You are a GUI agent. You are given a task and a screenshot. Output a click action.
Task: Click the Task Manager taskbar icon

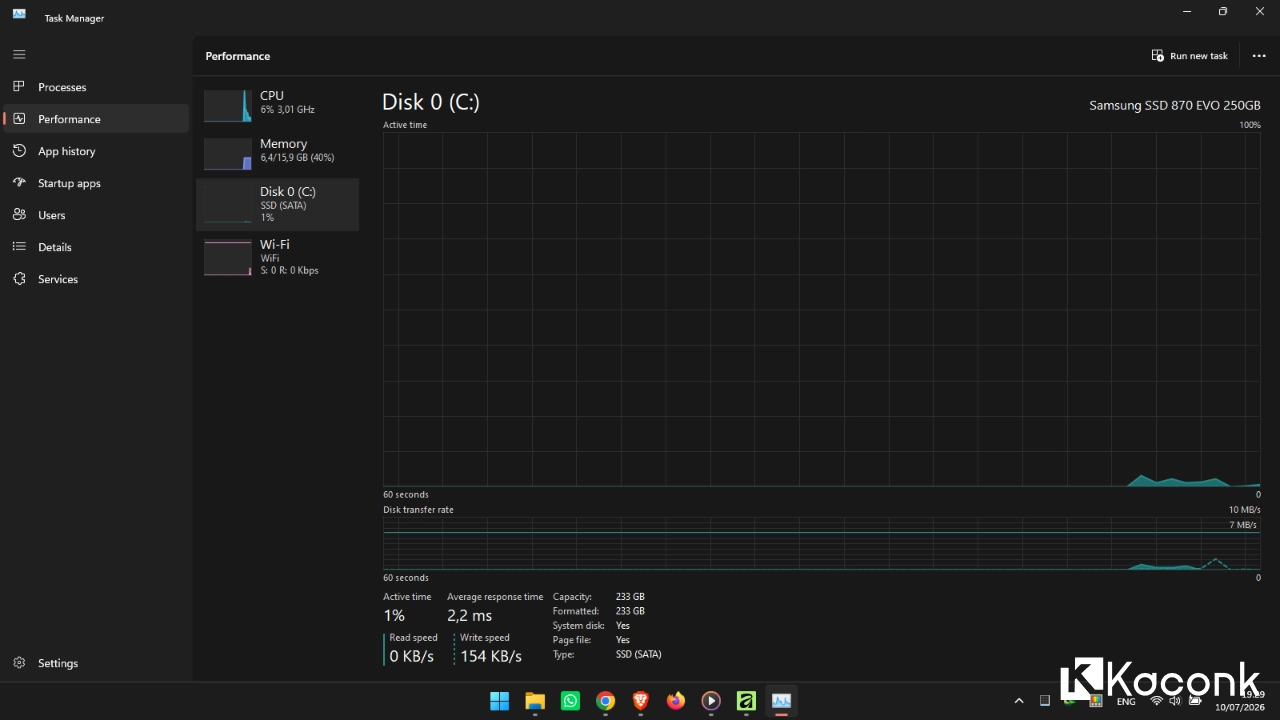point(781,701)
